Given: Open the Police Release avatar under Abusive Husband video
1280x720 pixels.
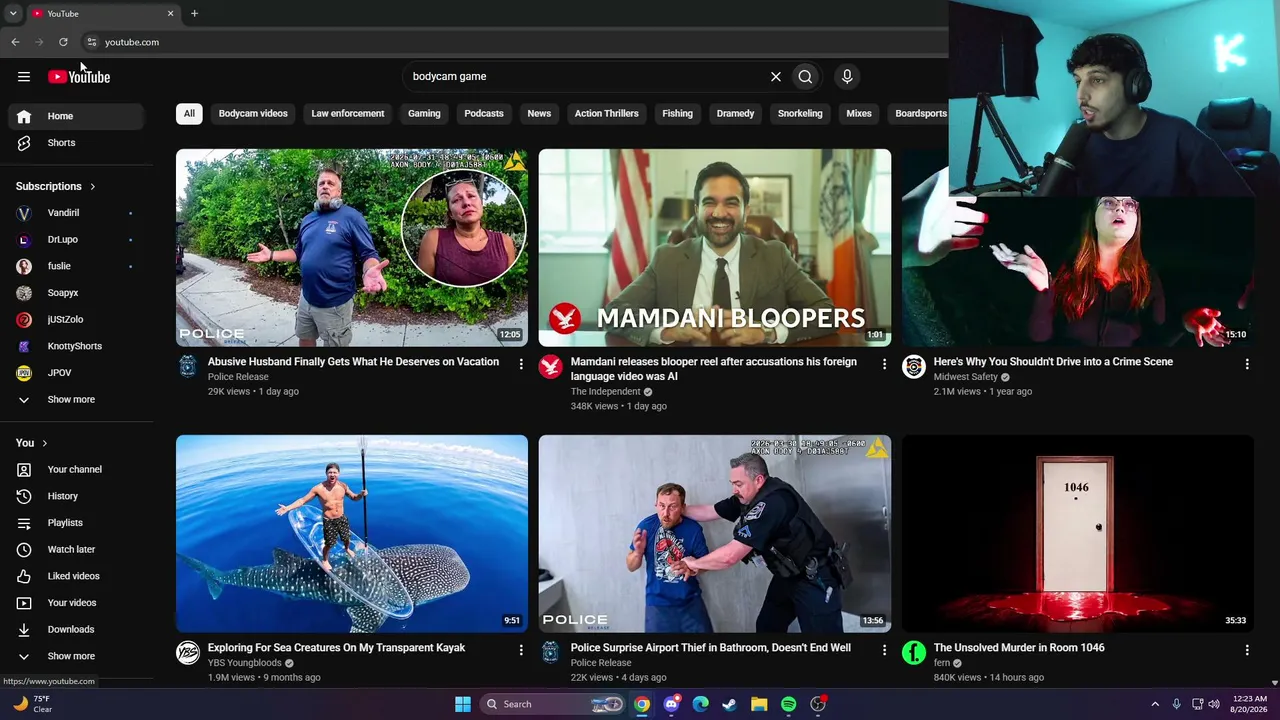Looking at the screenshot, I should click(188, 367).
